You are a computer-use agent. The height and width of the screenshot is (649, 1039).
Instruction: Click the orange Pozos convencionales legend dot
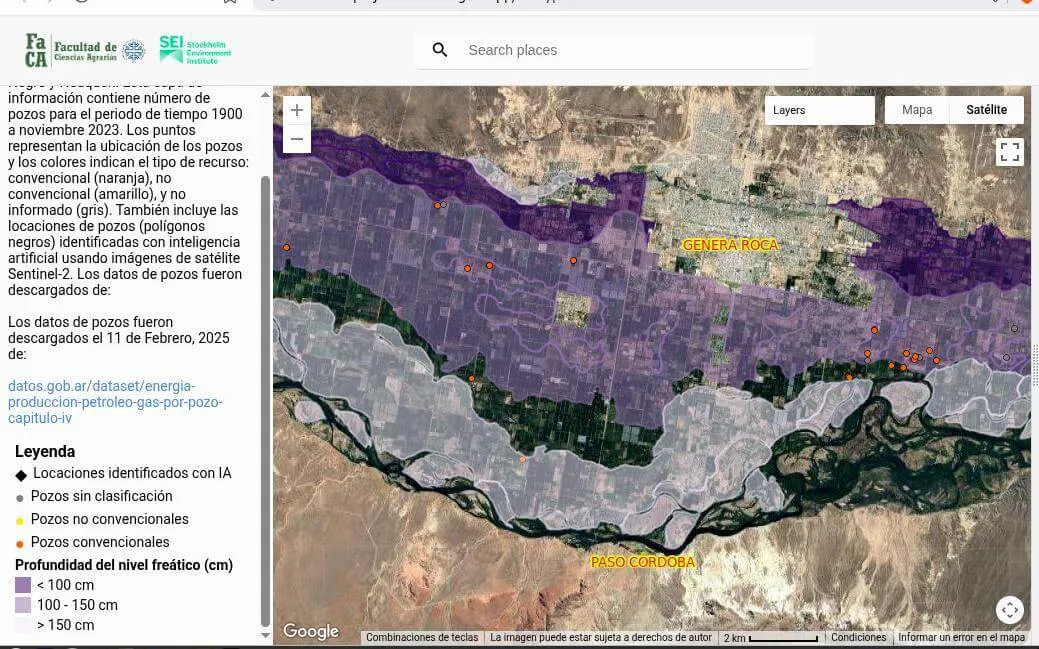tap(20, 543)
